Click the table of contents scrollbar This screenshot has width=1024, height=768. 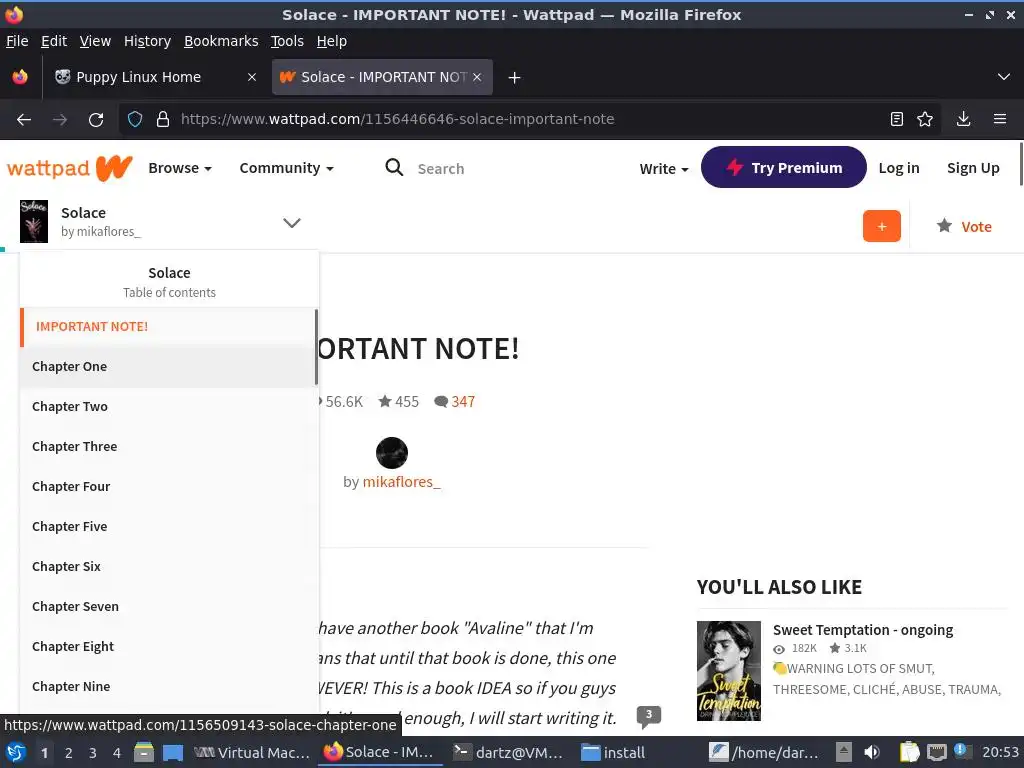[x=317, y=347]
